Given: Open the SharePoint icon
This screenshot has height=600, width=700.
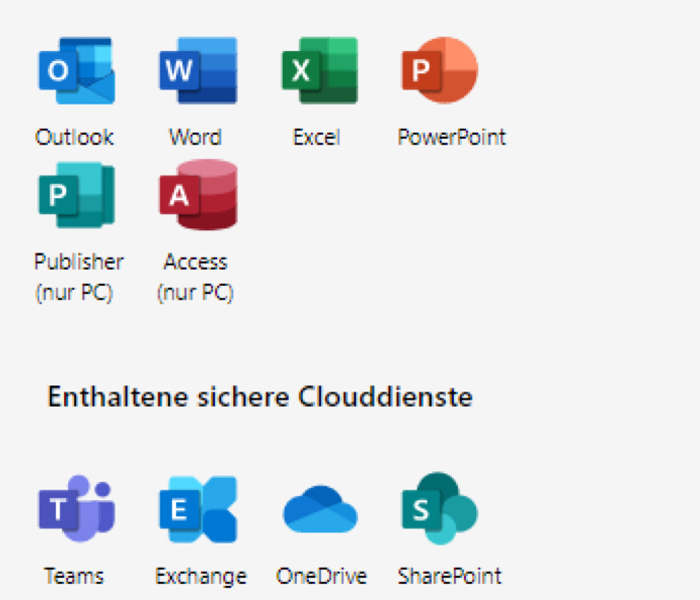Looking at the screenshot, I should [440, 508].
